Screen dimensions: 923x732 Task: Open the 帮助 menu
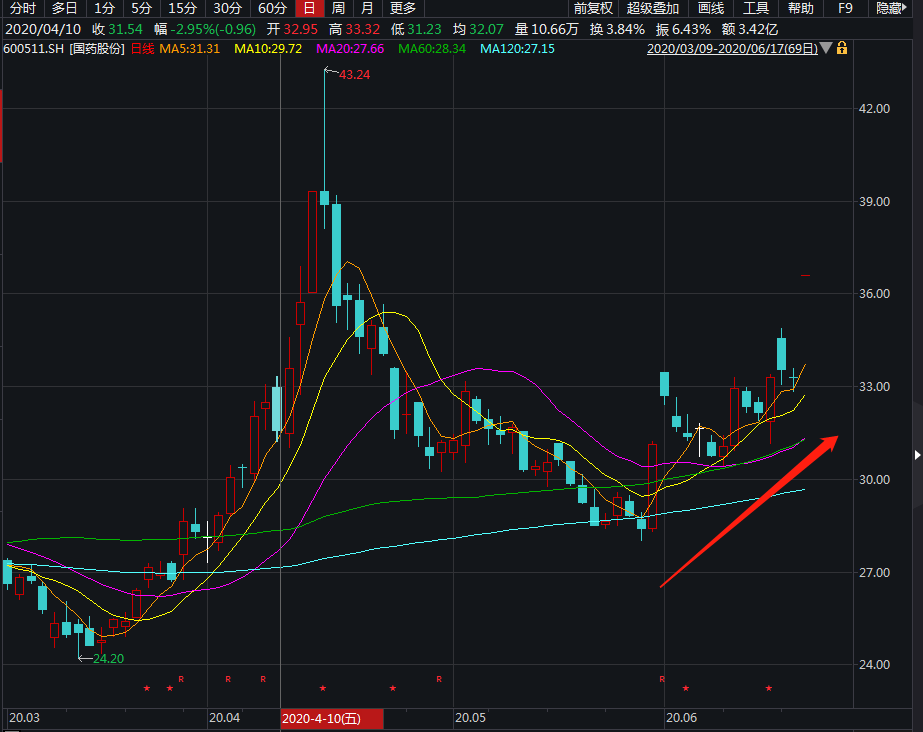click(800, 8)
